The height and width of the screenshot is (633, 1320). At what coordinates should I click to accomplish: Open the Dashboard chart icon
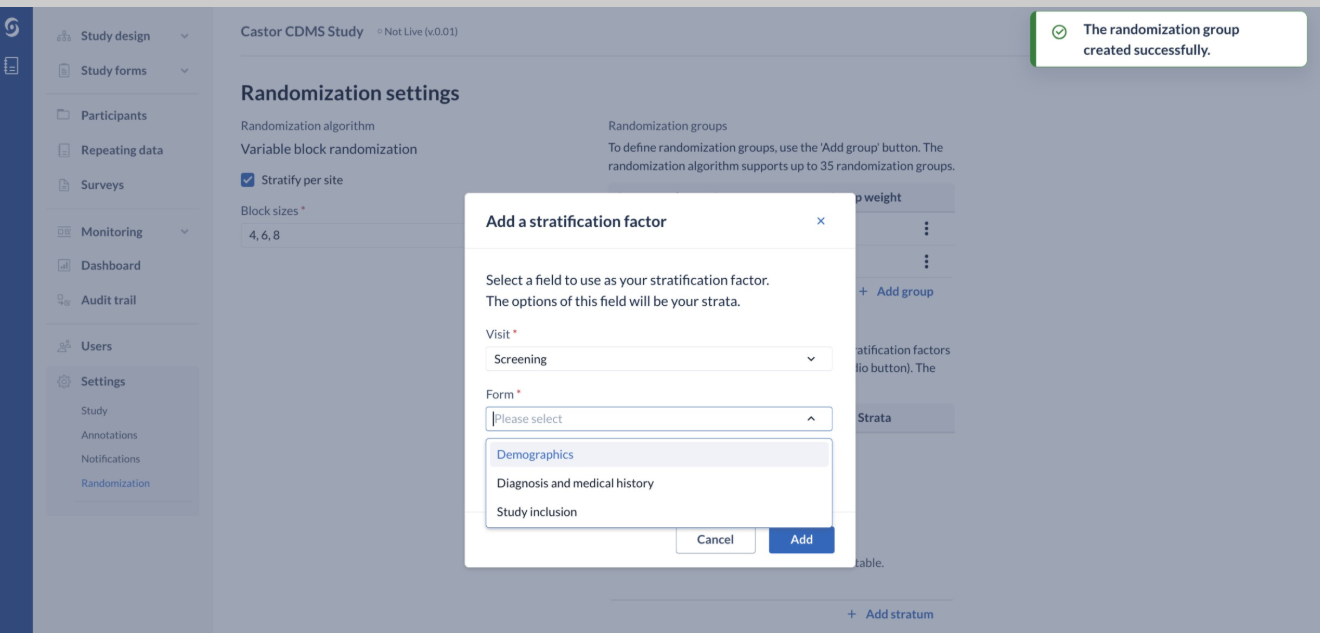tap(64, 265)
